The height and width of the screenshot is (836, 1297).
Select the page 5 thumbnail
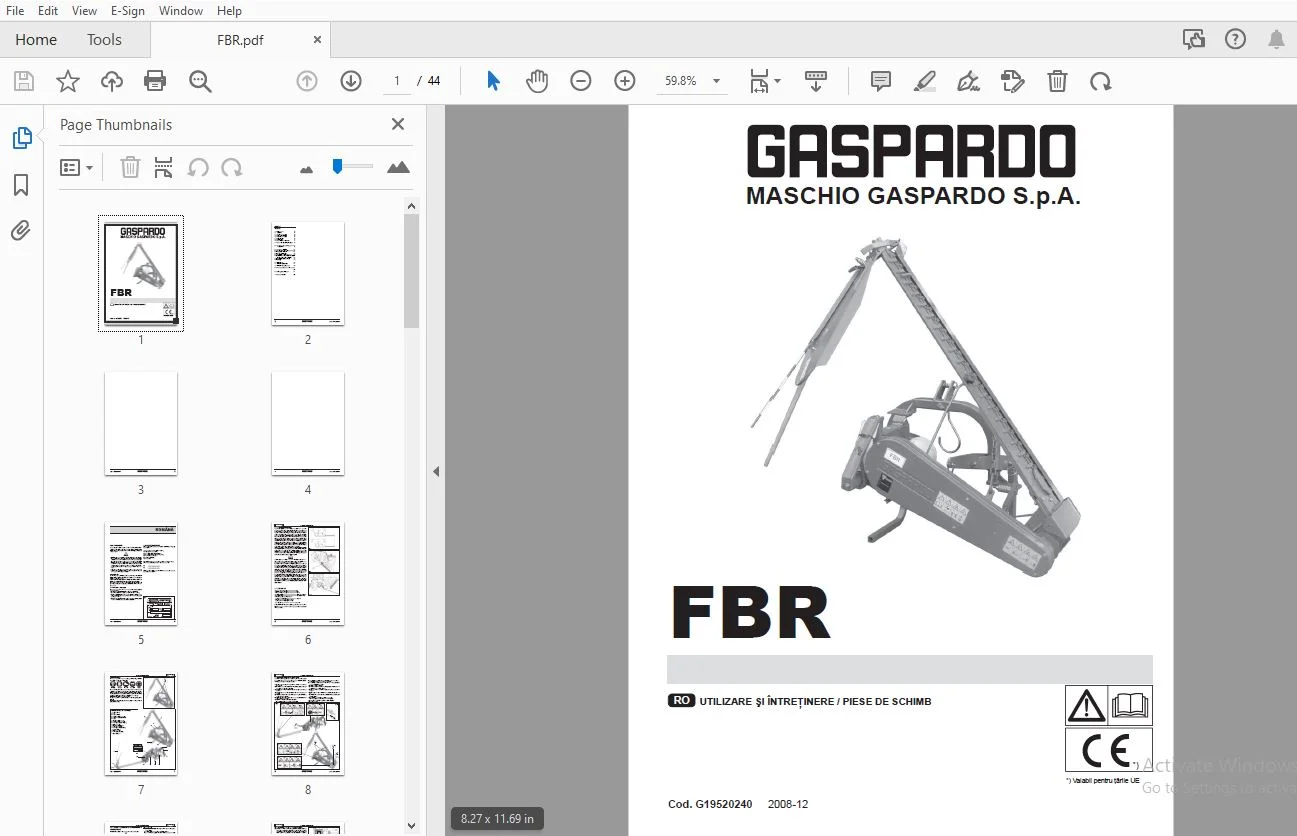141,573
